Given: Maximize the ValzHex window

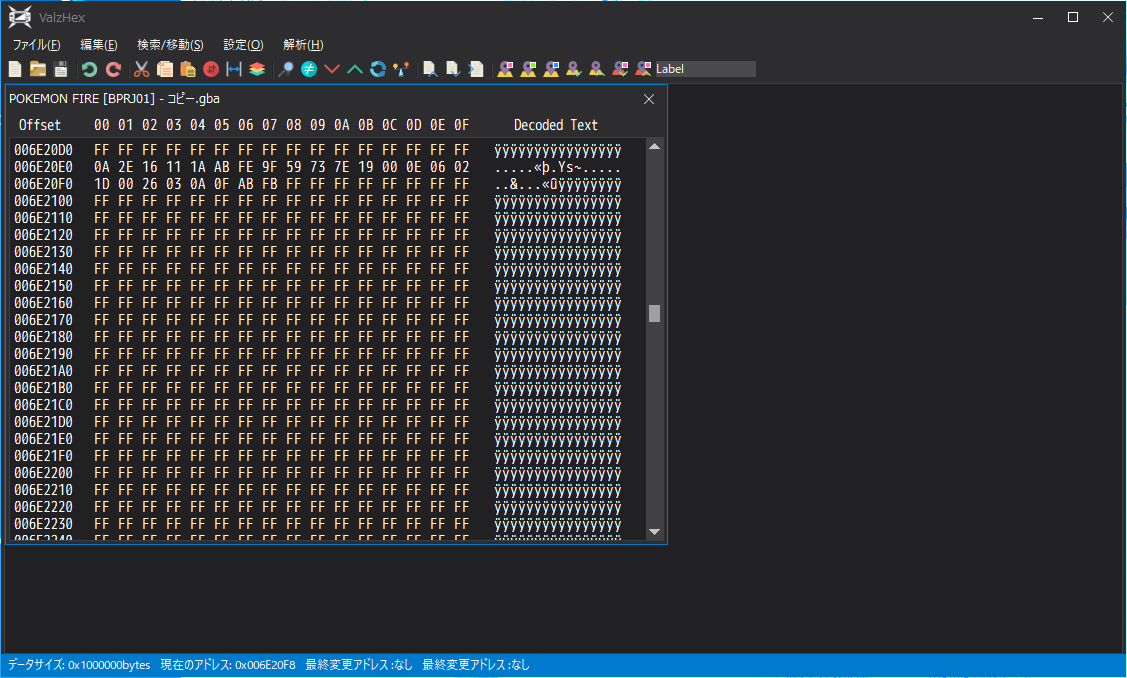Looking at the screenshot, I should tap(1073, 17).
